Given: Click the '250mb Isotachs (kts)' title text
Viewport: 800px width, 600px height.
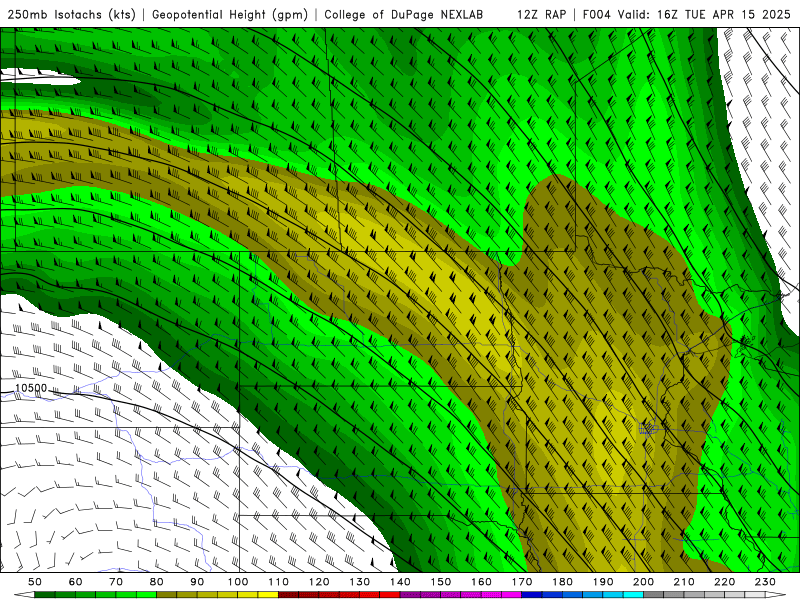Looking at the screenshot, I should [x=71, y=14].
